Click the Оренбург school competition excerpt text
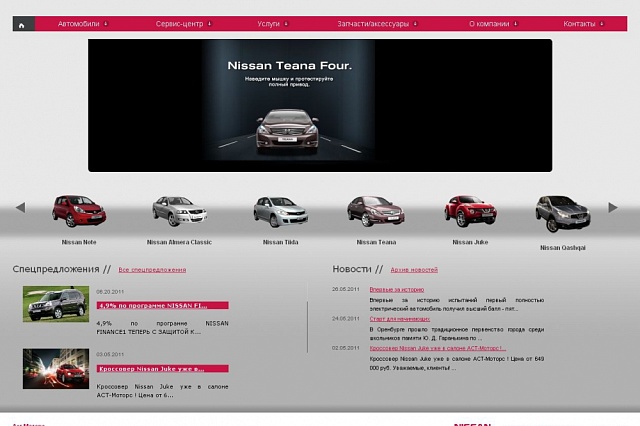640x426 pixels. pyautogui.click(x=457, y=334)
